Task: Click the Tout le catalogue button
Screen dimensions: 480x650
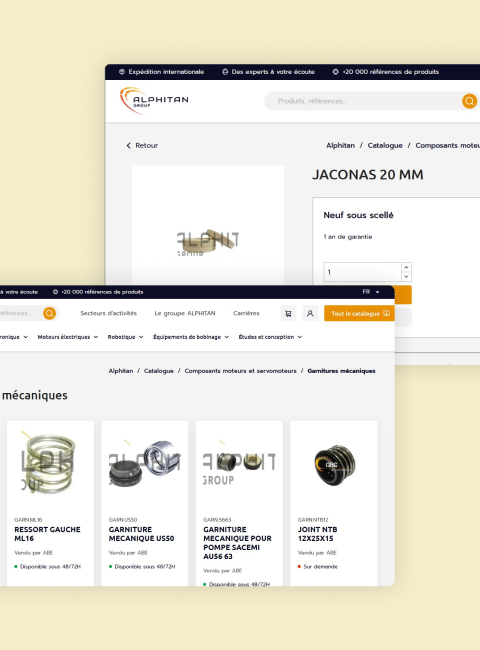Action: [x=359, y=313]
